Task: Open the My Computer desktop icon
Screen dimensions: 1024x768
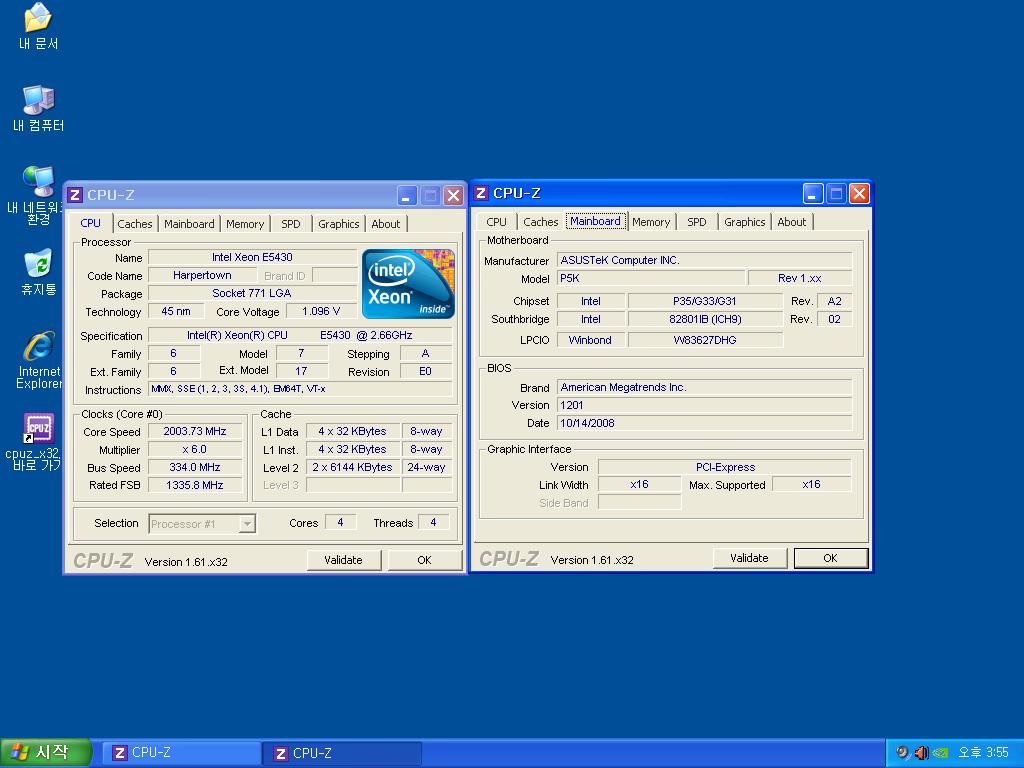Action: pyautogui.click(x=38, y=100)
